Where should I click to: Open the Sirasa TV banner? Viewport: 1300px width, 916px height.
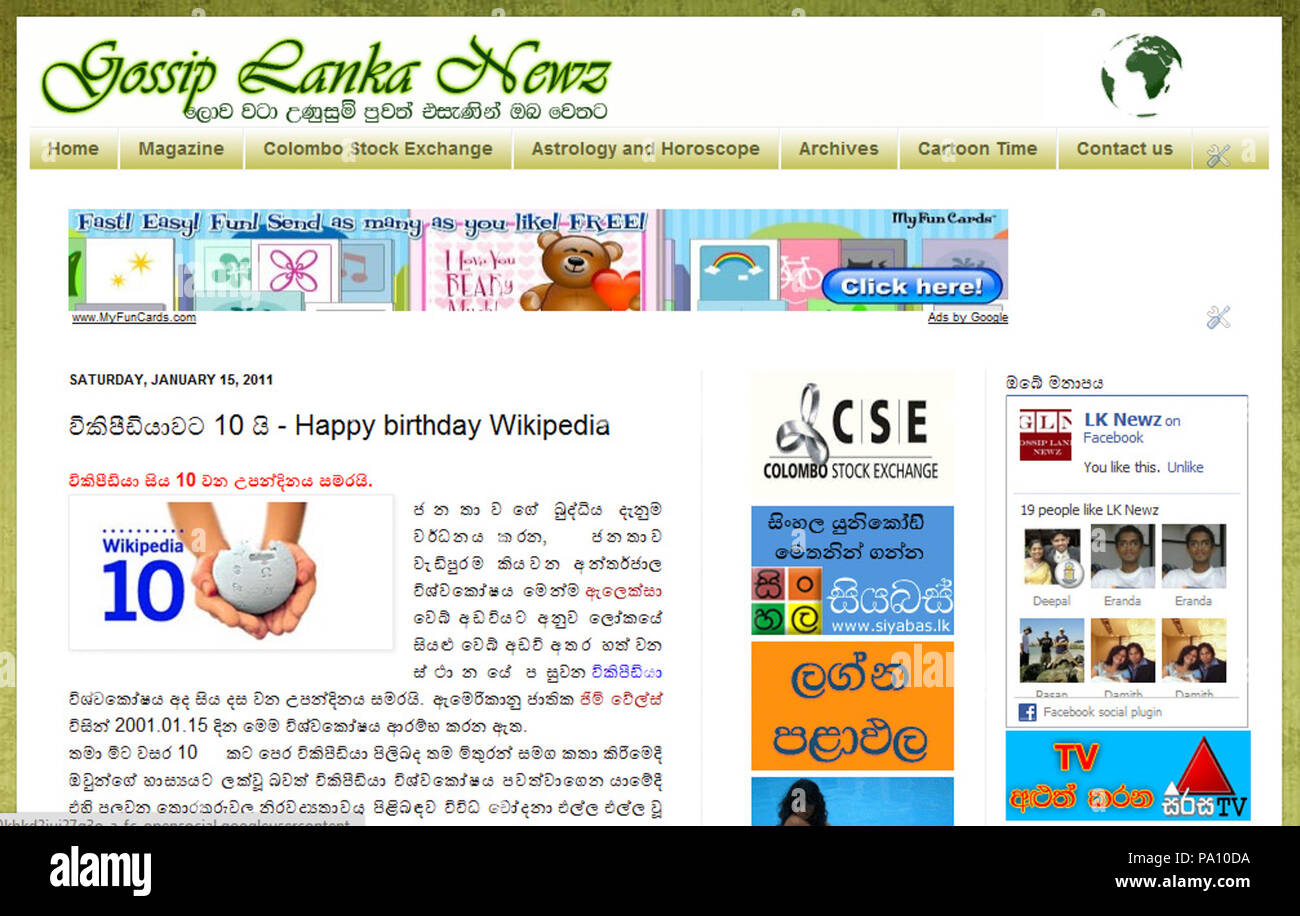[x=1127, y=776]
